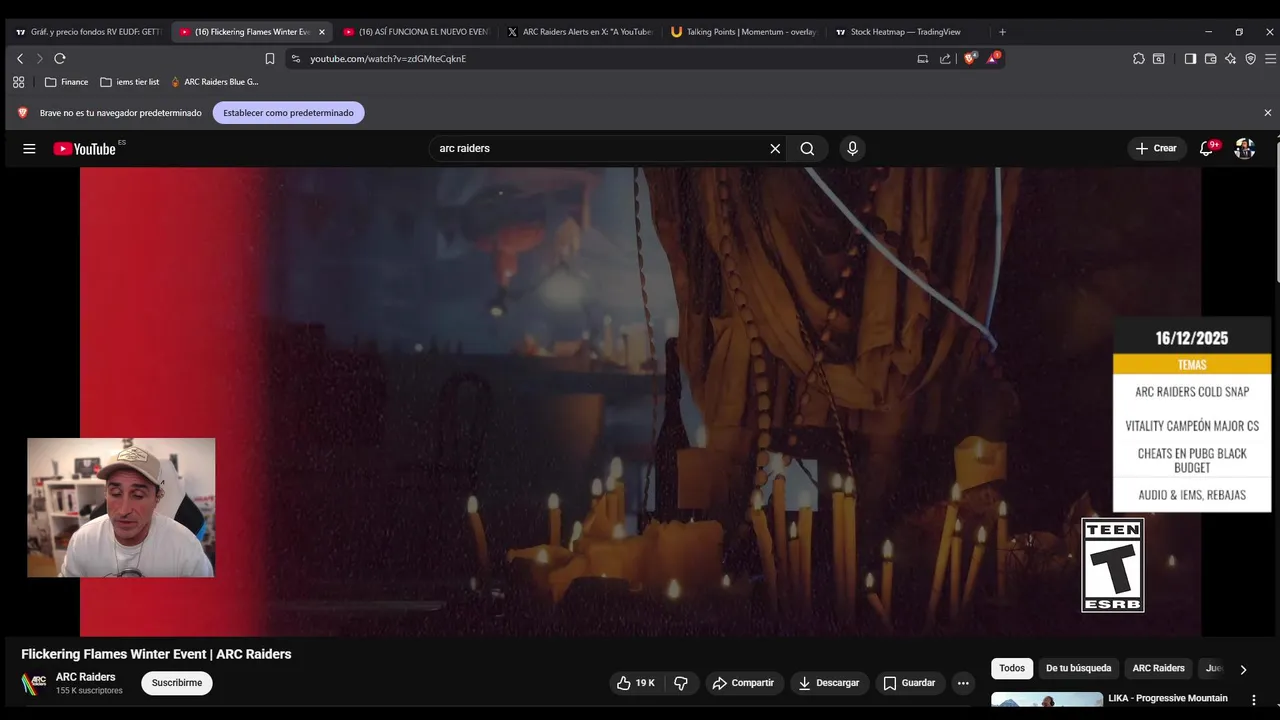1280x720 pixels.
Task: Show more filter chips with arrow
Action: [1243, 669]
